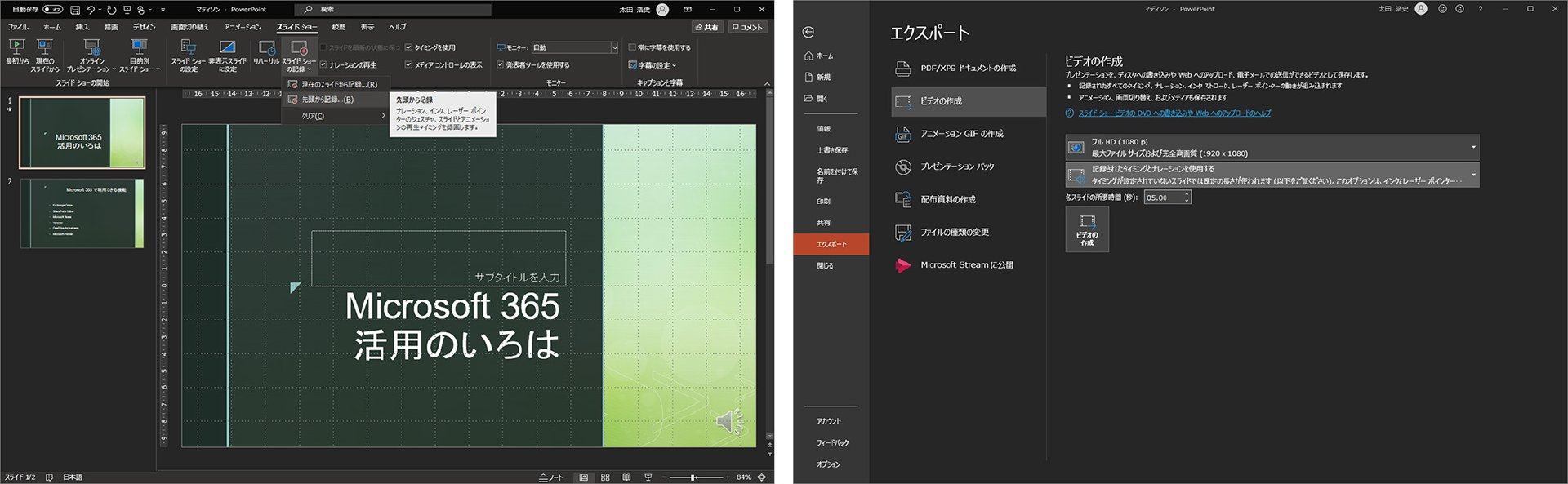Viewport: 1568px width, 484px height.
Task: Toggle play narrations (ナレーションの再生) checkbox
Action: point(323,64)
